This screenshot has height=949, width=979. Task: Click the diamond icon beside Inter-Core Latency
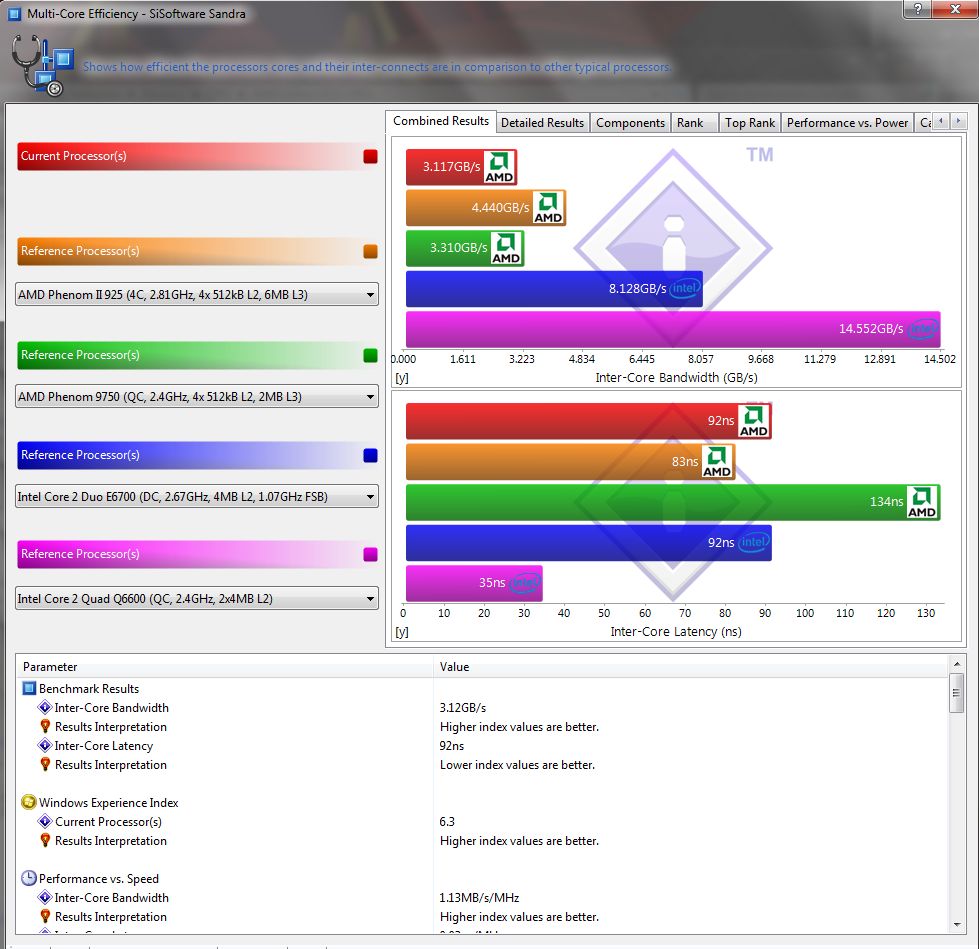click(44, 745)
